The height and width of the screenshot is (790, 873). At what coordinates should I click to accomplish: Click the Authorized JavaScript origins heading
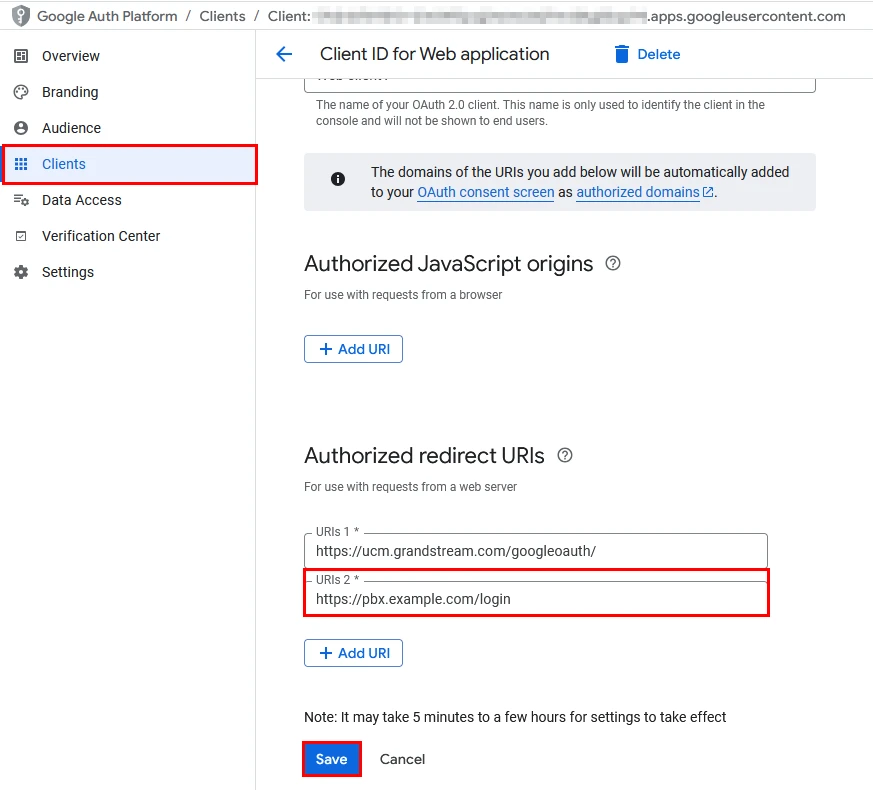pos(448,263)
